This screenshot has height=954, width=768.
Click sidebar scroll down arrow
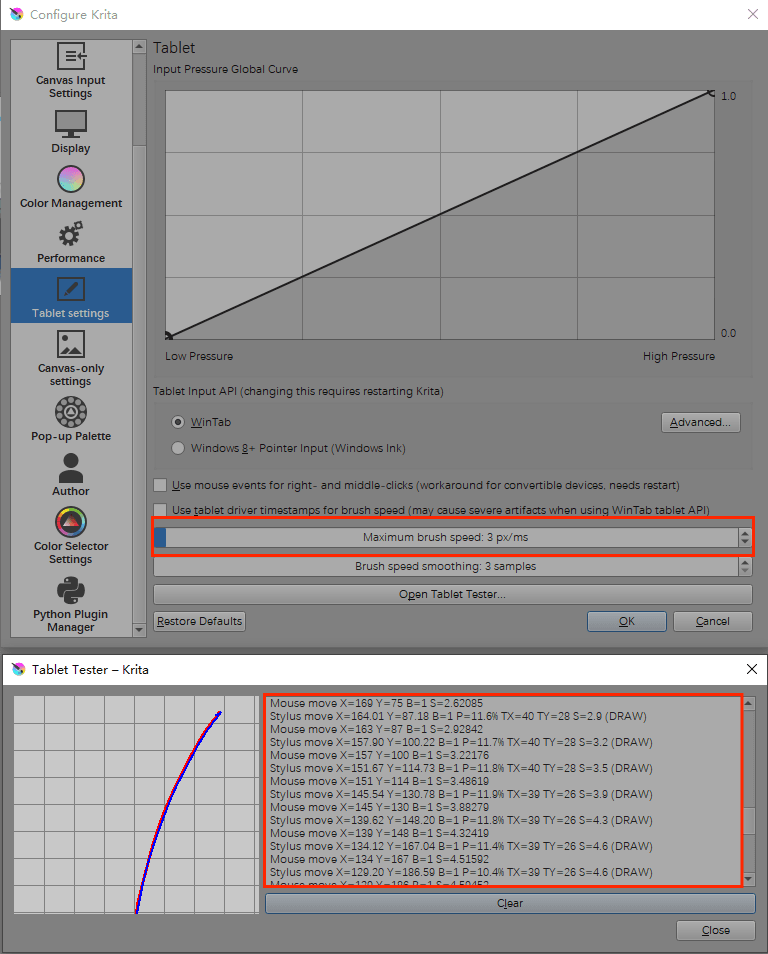point(139,630)
